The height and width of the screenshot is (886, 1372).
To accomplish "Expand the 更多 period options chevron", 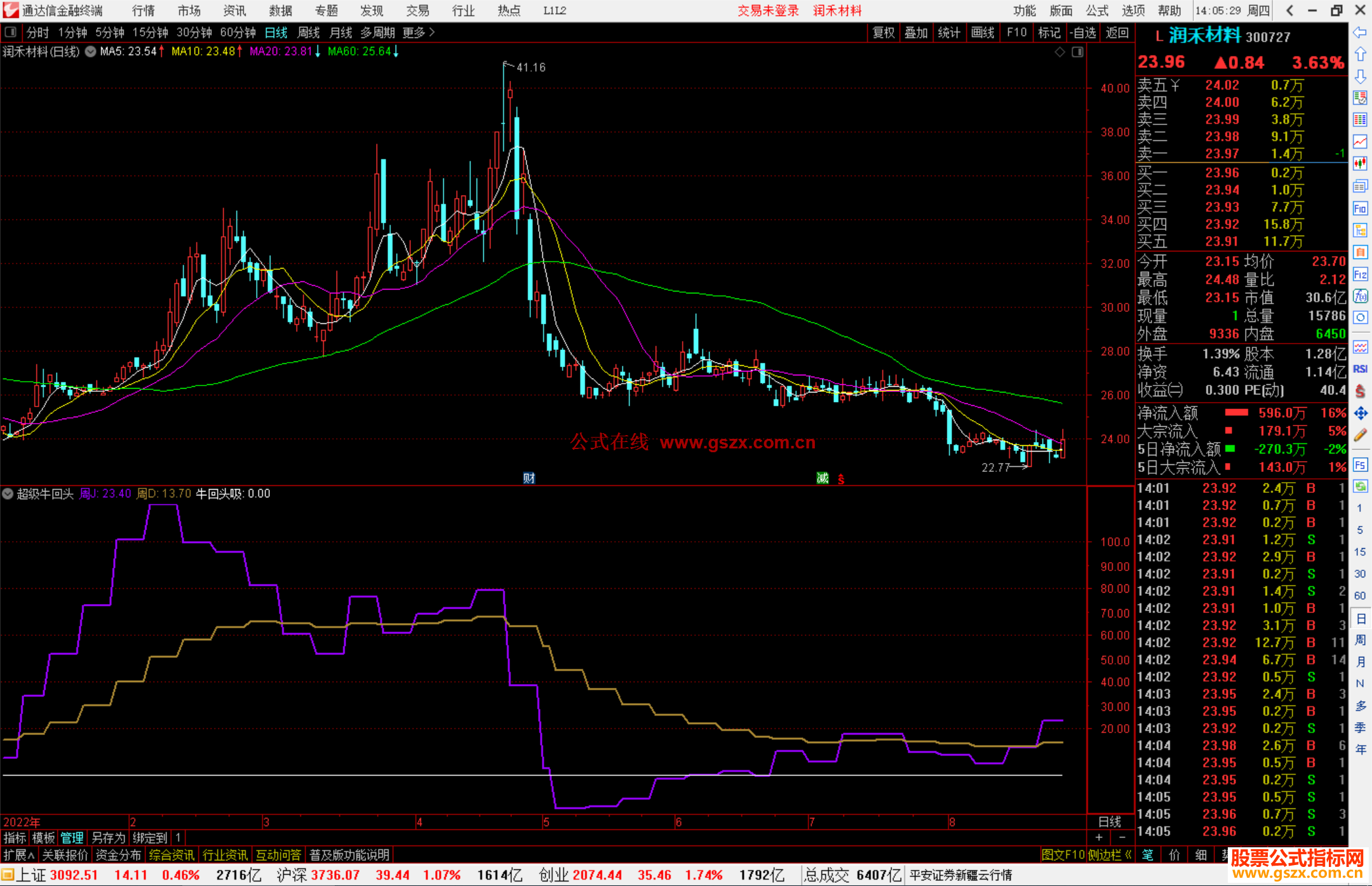I will pyautogui.click(x=433, y=32).
